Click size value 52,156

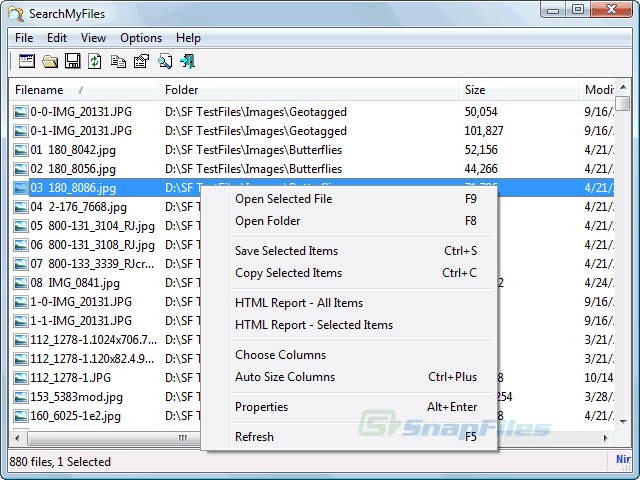[481, 150]
